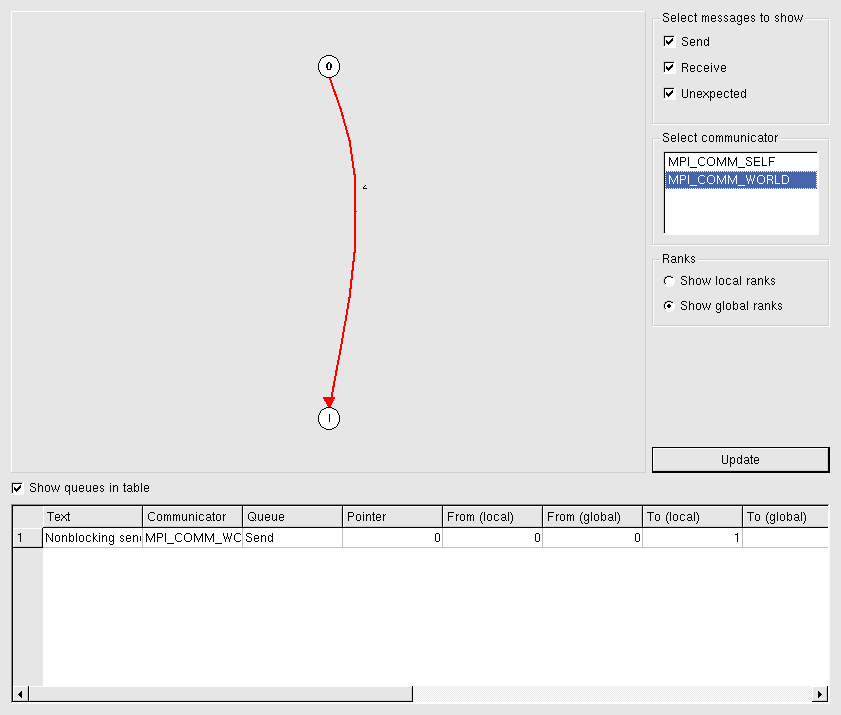
Task: Click the Pointer column header
Action: (392, 517)
